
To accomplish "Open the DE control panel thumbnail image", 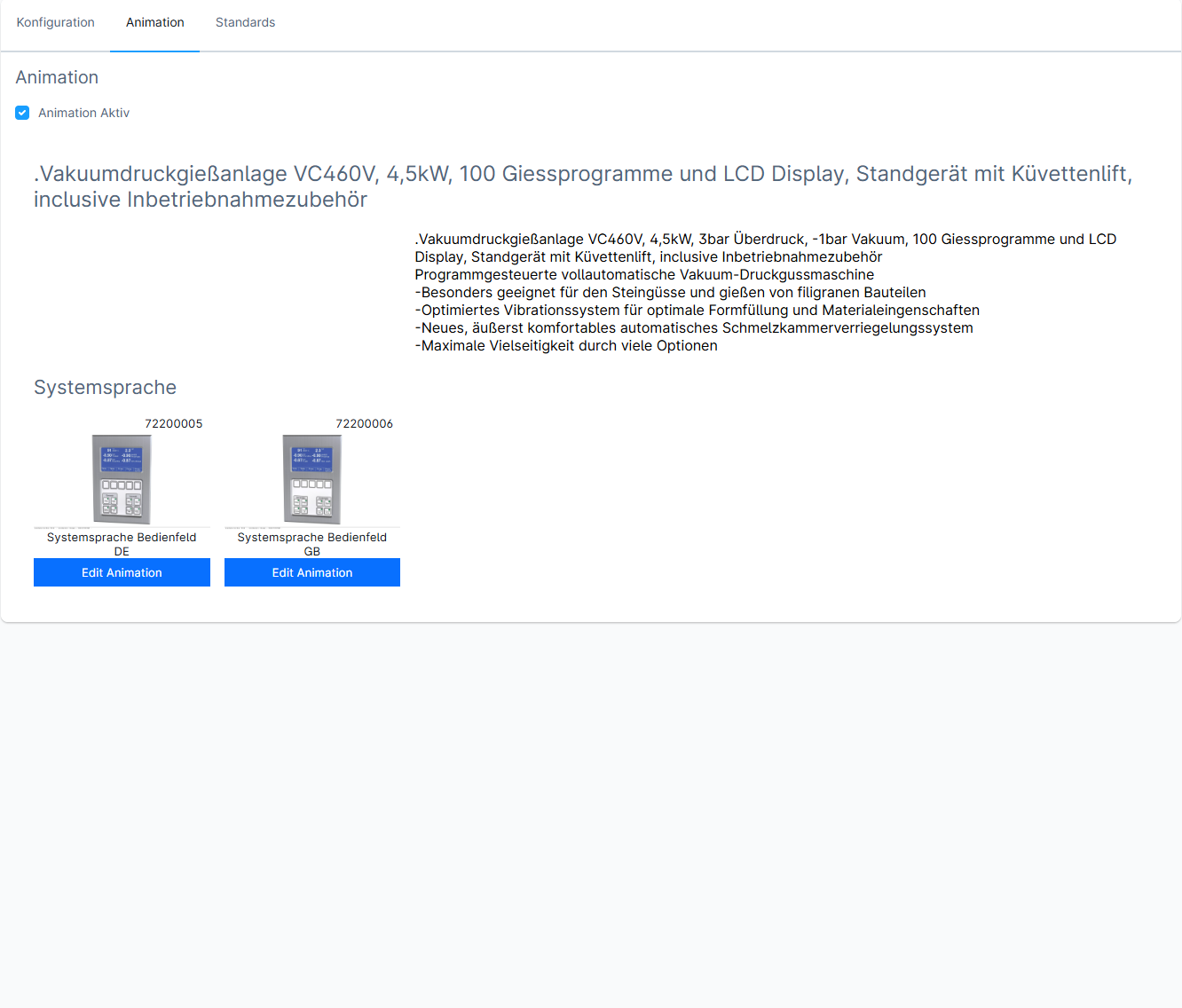I will pyautogui.click(x=122, y=479).
